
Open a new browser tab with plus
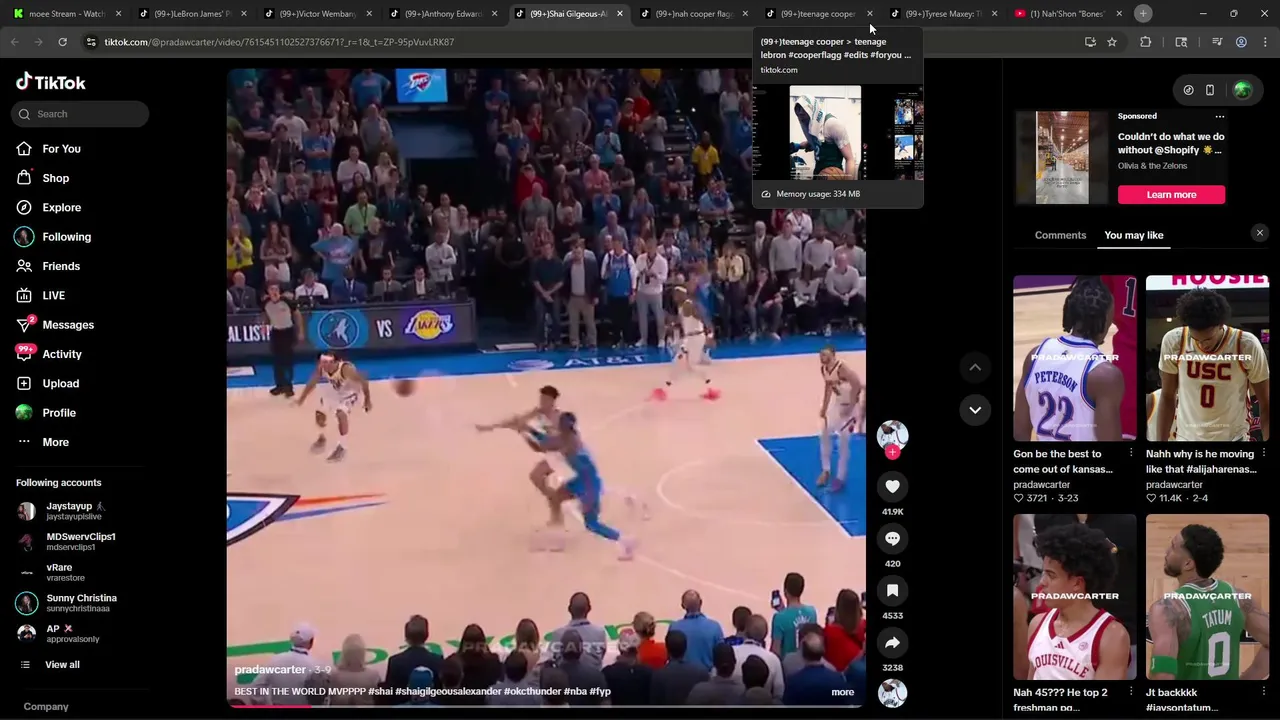pyautogui.click(x=1143, y=14)
